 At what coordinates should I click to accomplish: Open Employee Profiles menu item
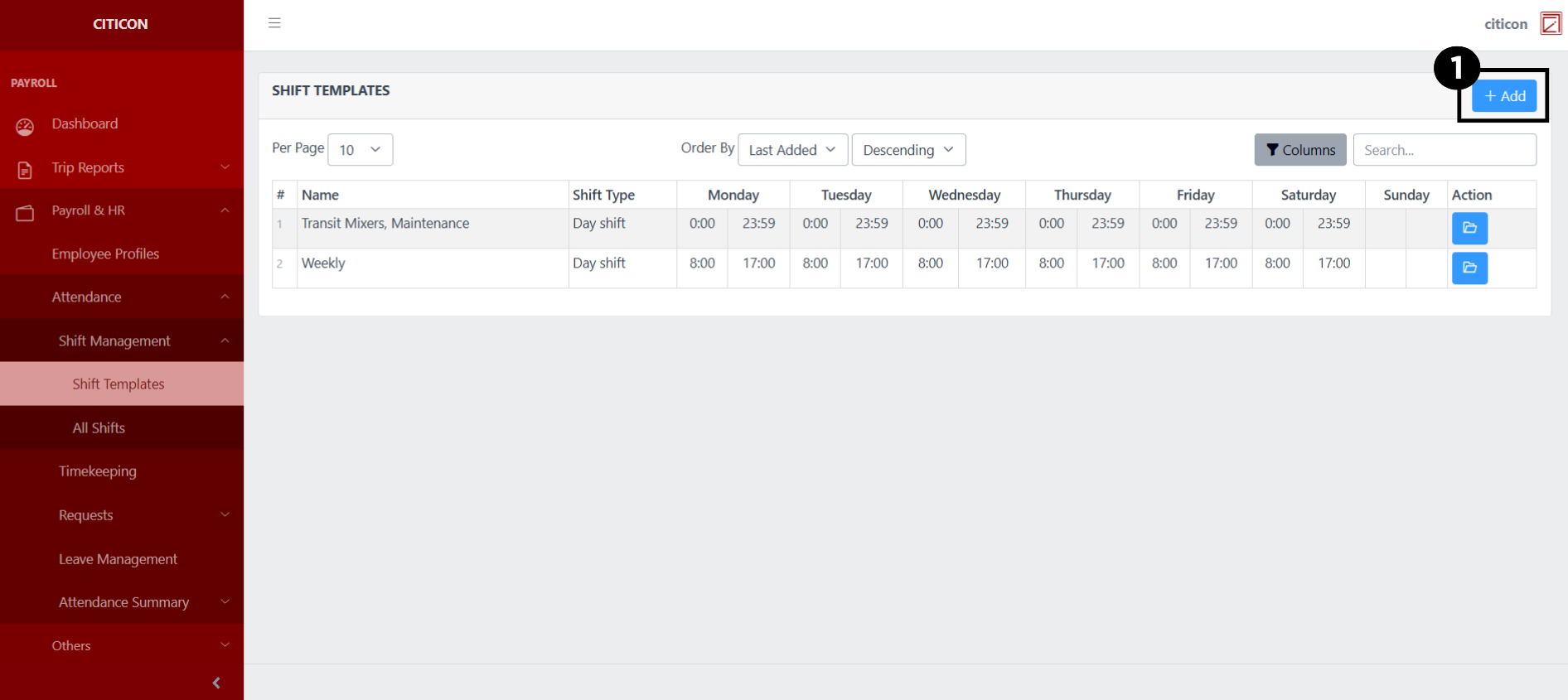(105, 254)
